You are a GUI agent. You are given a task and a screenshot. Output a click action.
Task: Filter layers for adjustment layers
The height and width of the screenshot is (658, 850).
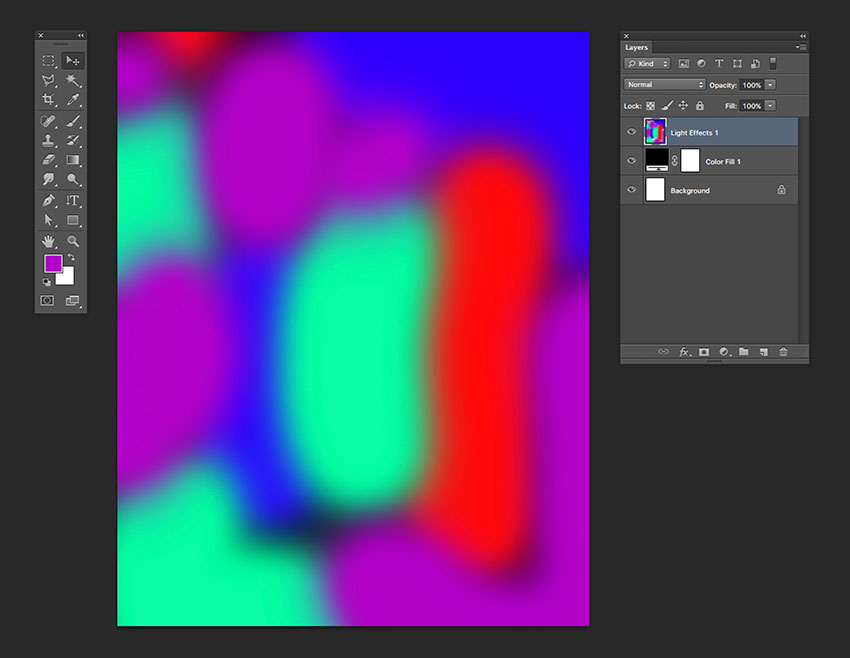701,63
